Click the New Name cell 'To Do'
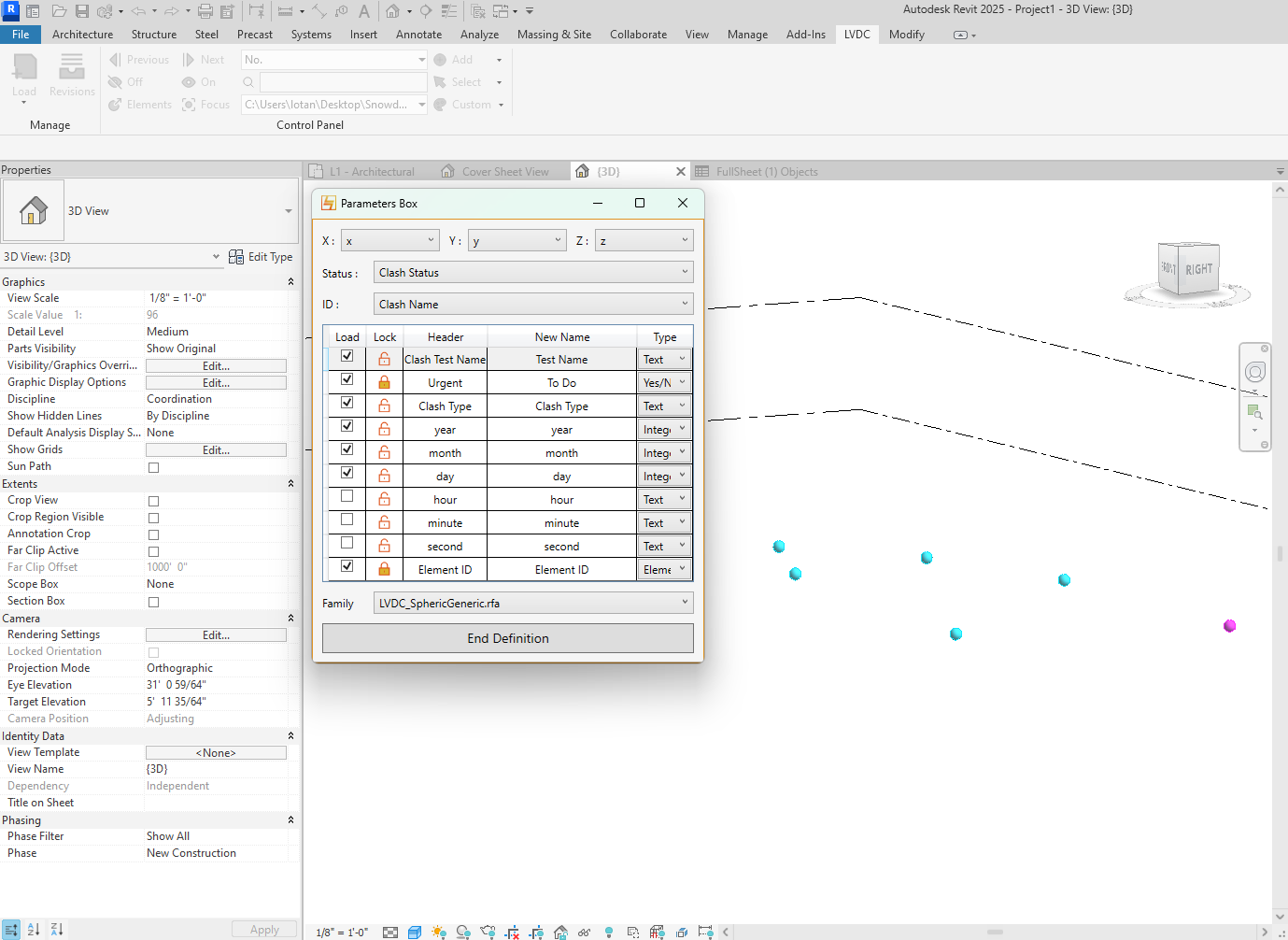1288x940 pixels. point(561,383)
